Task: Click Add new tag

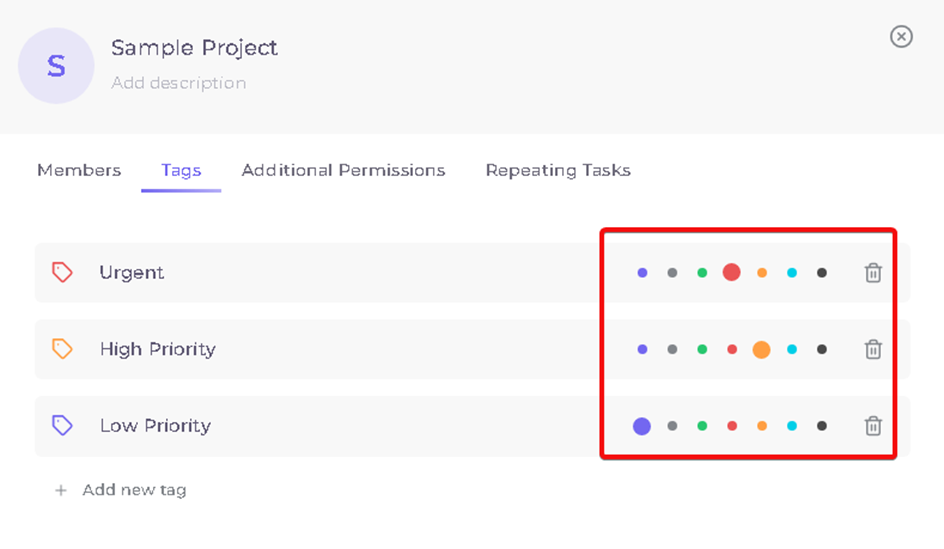Action: (x=134, y=490)
